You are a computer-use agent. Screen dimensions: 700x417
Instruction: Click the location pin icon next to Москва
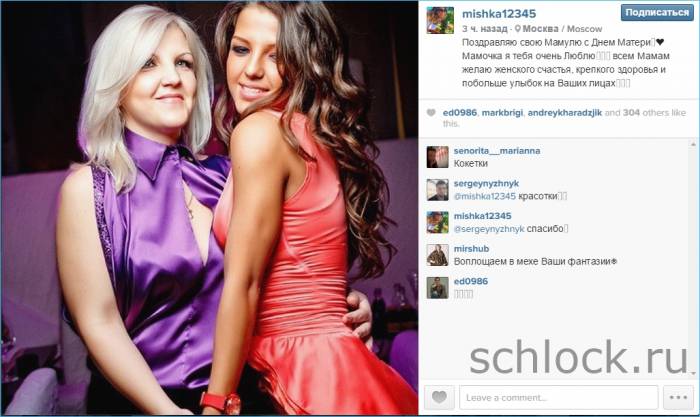(x=518, y=29)
